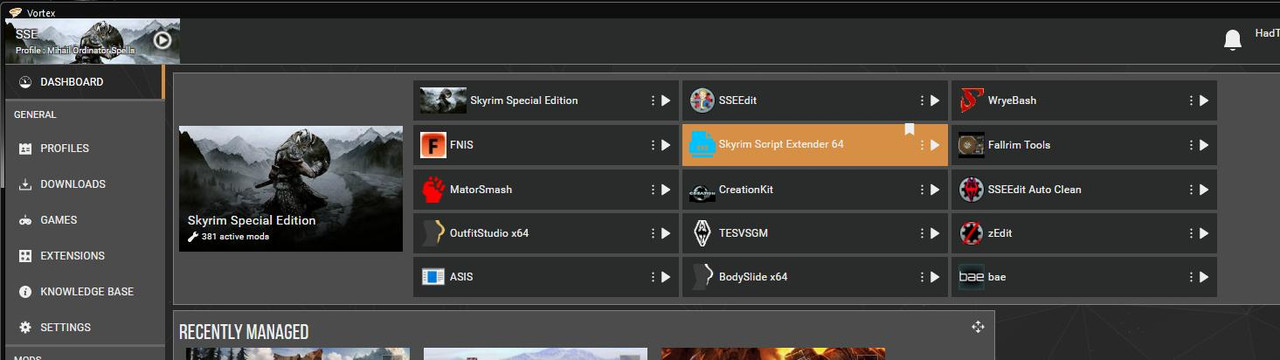Click the SSE profile banner image
Image resolution: width=1280 pixels, height=360 pixels.
point(92,41)
